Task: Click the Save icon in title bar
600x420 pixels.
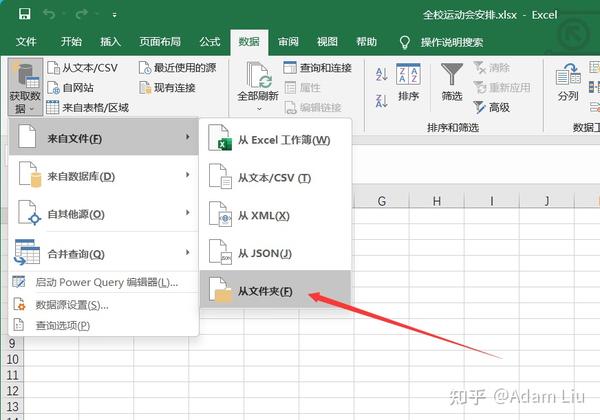Action: (24, 14)
